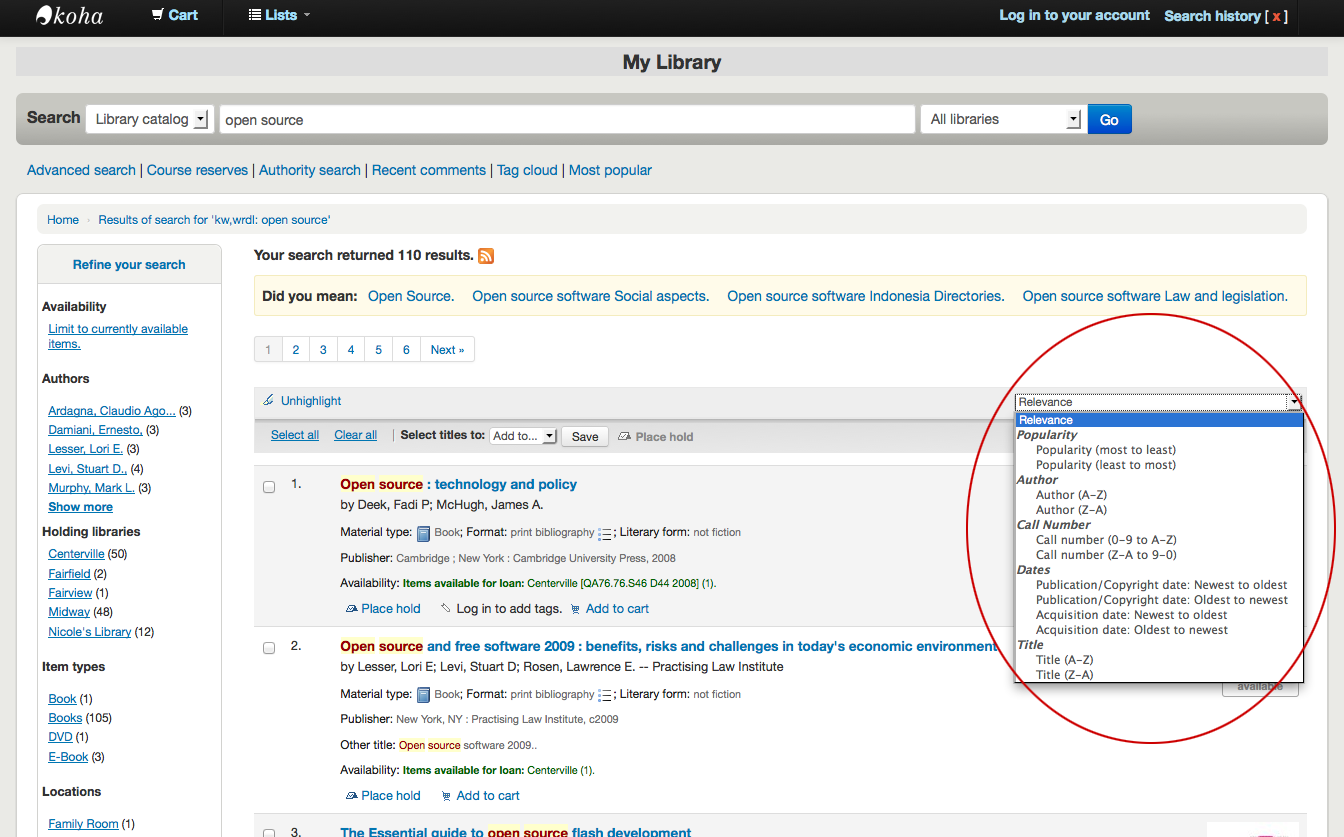Check the checkbox for result 1
Viewport: 1344px width, 837px height.
pyautogui.click(x=268, y=486)
